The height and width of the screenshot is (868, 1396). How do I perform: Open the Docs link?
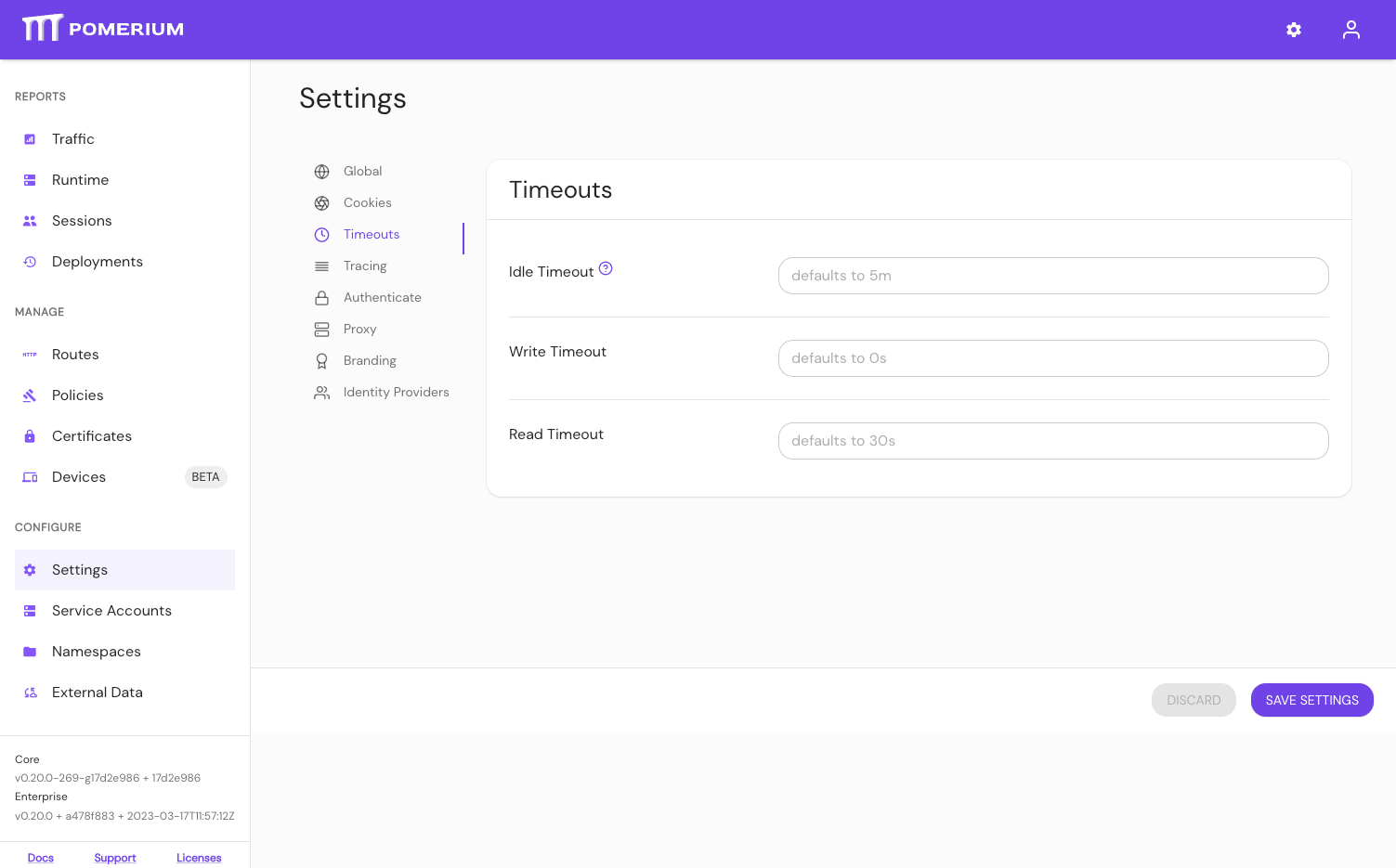tap(41, 858)
